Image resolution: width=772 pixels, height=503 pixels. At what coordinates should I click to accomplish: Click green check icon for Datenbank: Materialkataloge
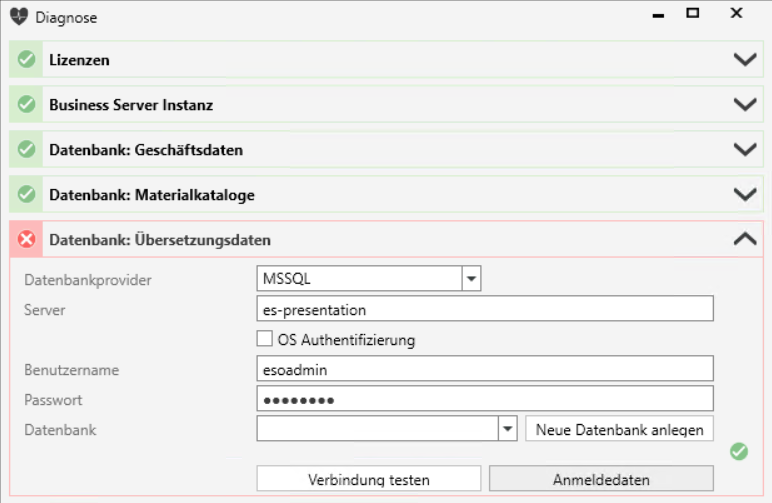pos(26,194)
